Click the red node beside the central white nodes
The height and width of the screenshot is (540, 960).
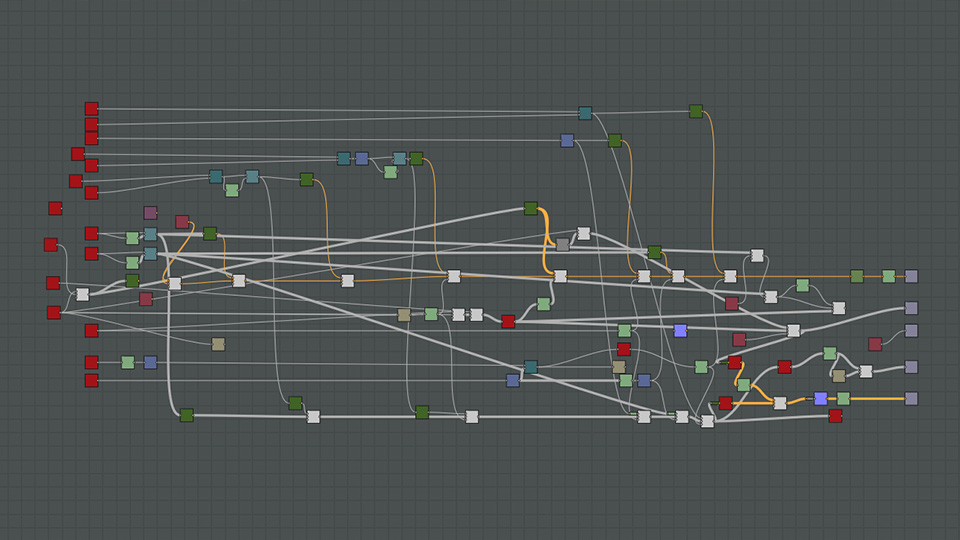pyautogui.click(x=508, y=321)
